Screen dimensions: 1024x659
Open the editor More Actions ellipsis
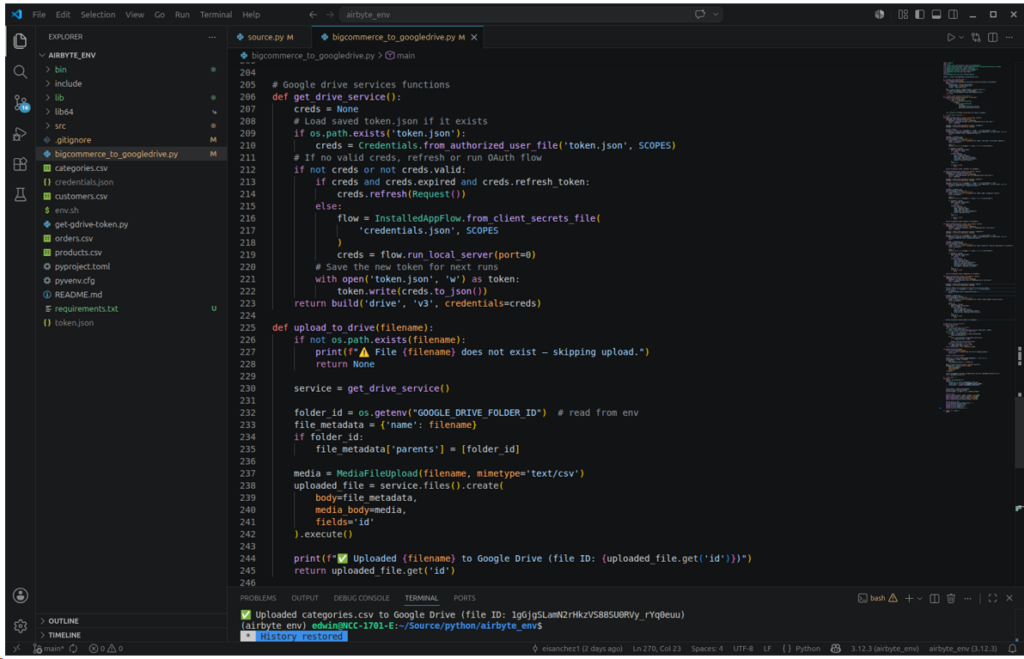point(1010,37)
